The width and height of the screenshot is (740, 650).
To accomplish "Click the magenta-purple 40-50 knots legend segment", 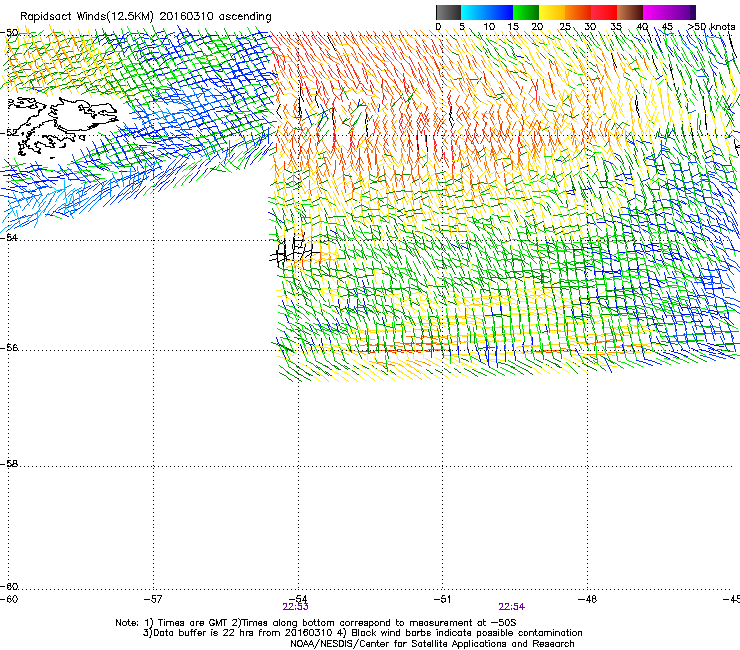I will (669, 12).
